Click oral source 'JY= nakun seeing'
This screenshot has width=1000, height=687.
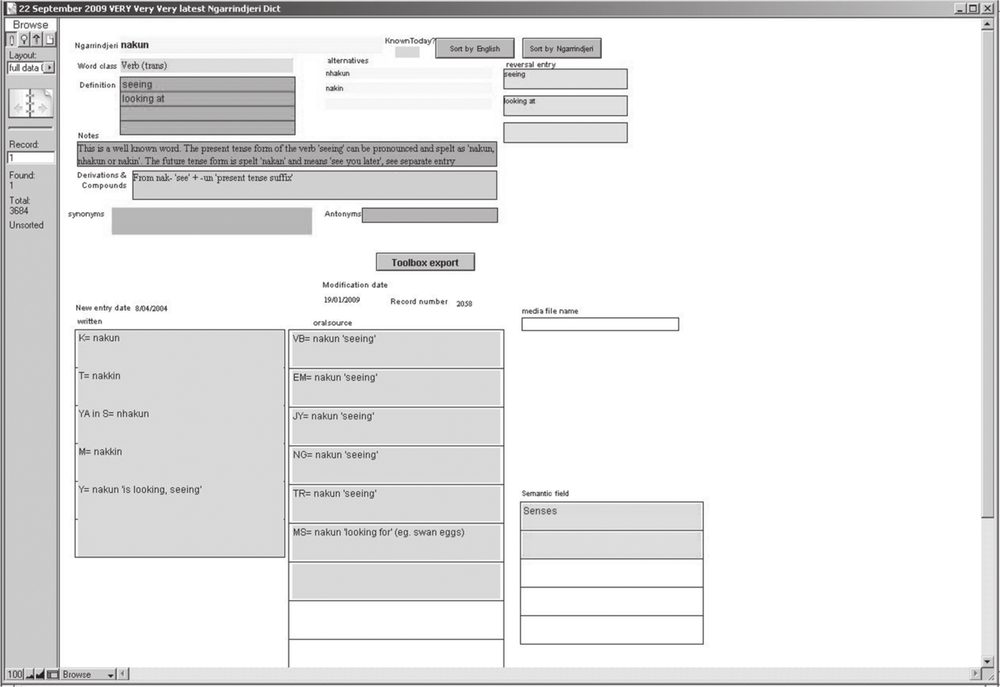tap(396, 426)
